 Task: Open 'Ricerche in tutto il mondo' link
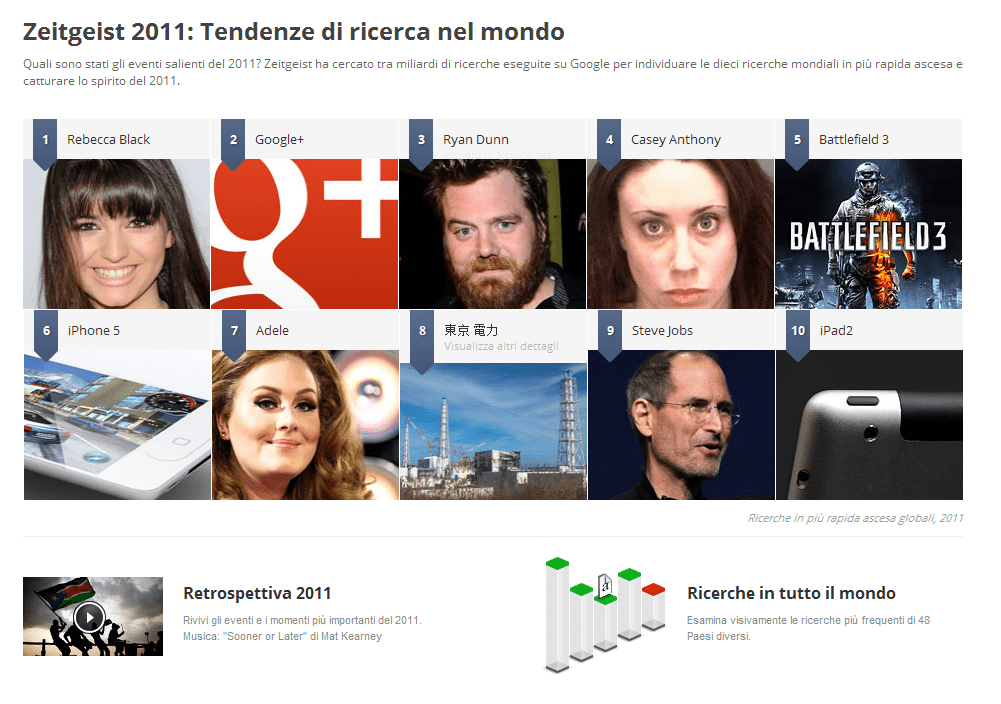(x=791, y=593)
